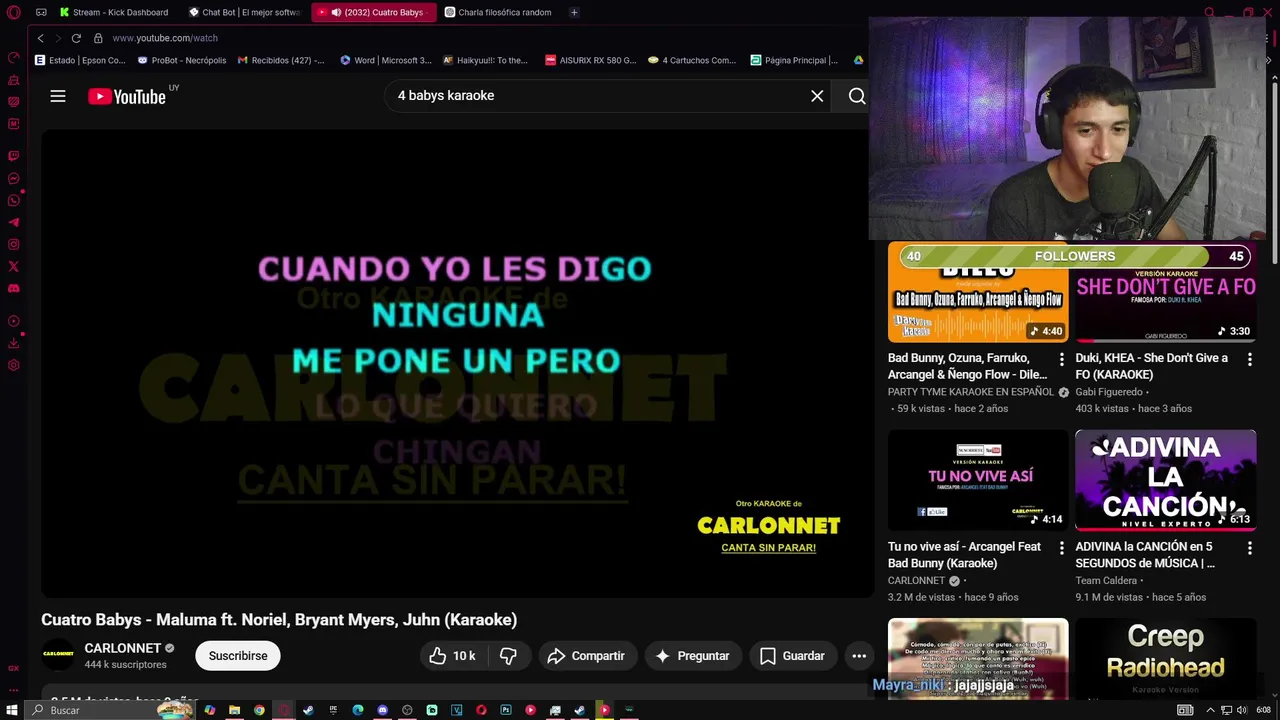Screen dimensions: 1280x720
Task: Switch to the Cuatro Babys YouTube tab
Action: pos(374,12)
